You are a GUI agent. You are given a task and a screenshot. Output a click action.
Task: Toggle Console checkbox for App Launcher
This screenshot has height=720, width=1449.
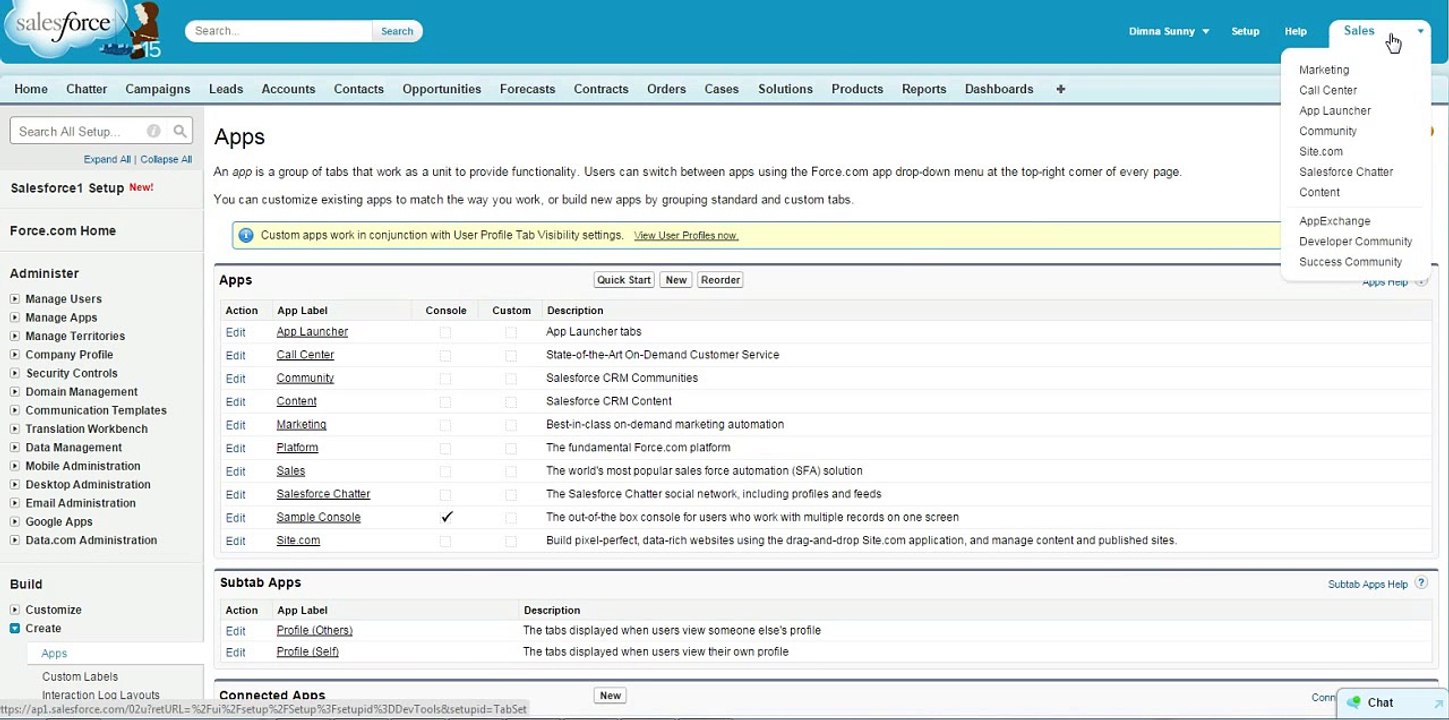(x=445, y=332)
